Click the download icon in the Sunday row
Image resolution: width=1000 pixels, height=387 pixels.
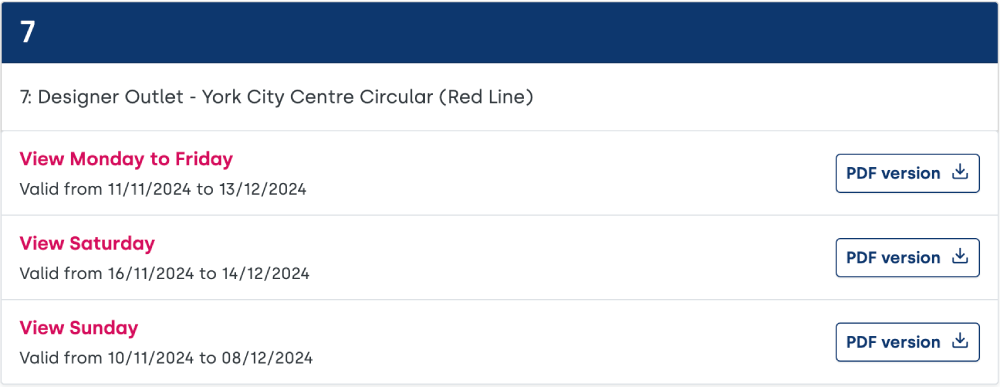click(x=960, y=342)
